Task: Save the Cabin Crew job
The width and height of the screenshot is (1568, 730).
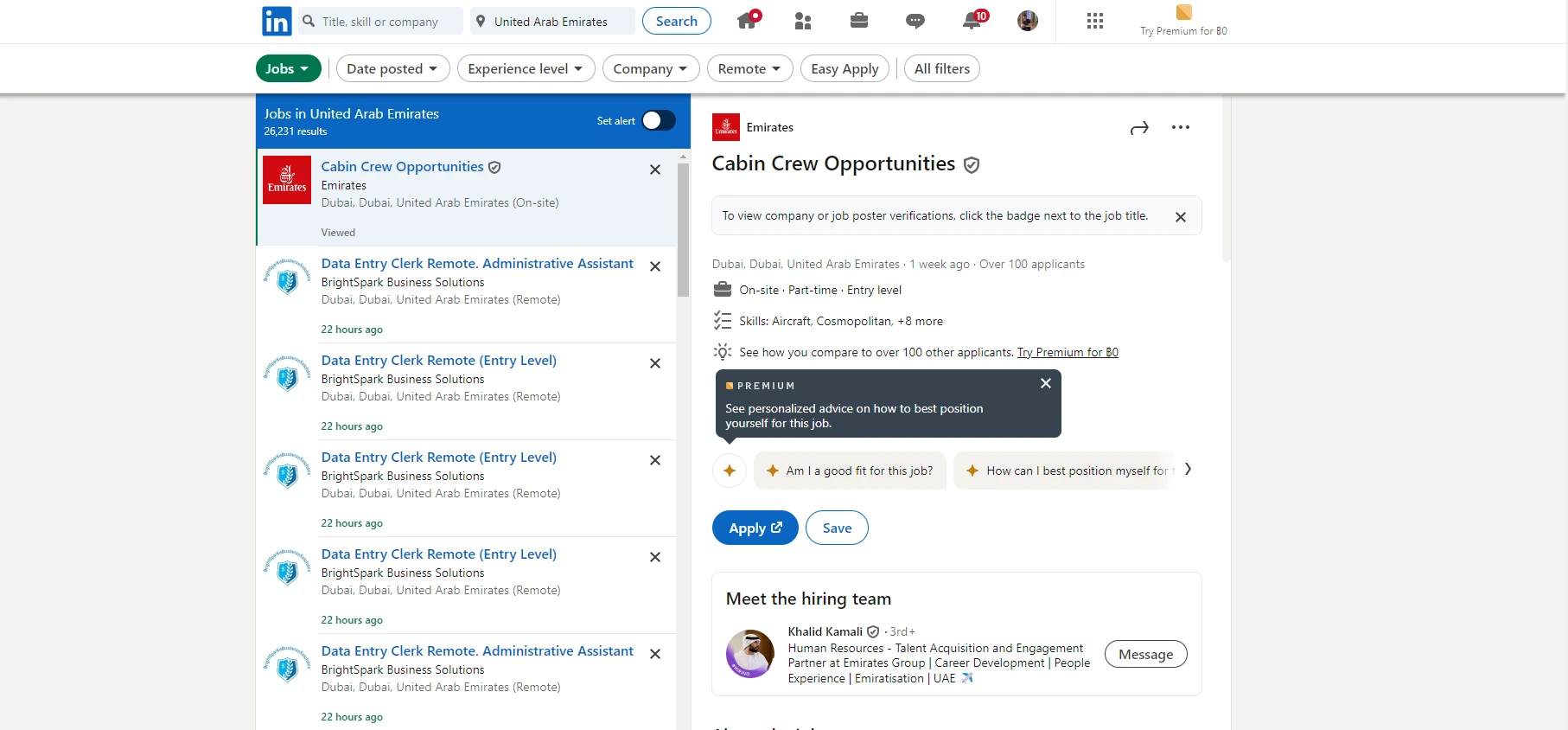Action: click(837, 528)
